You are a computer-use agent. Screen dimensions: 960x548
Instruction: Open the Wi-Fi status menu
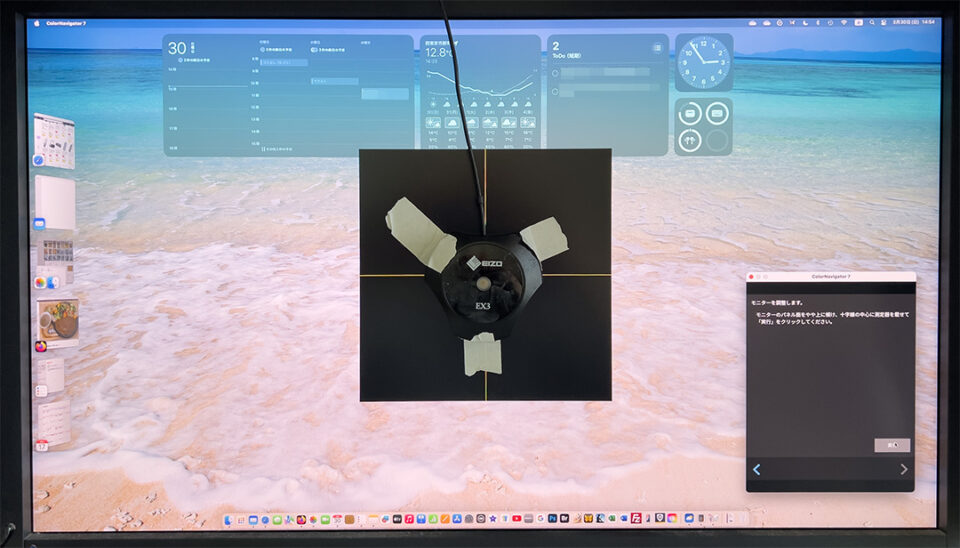(843, 23)
